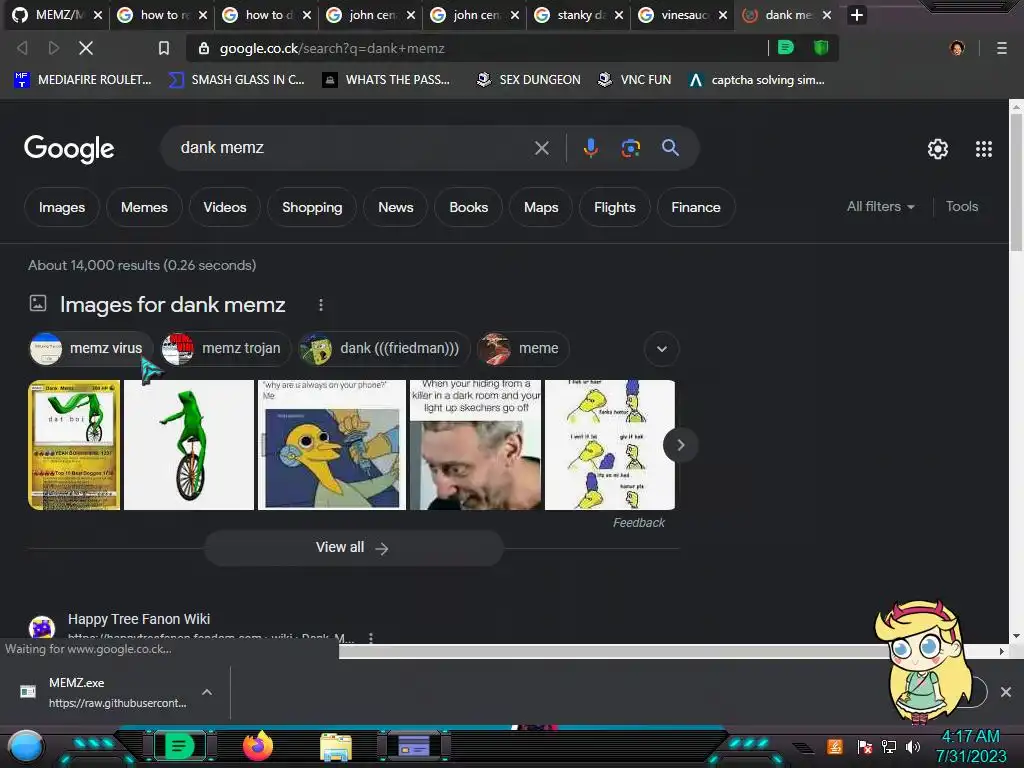This screenshot has height=768, width=1024.
Task: Open the browser hamburger menu
Action: click(1002, 48)
